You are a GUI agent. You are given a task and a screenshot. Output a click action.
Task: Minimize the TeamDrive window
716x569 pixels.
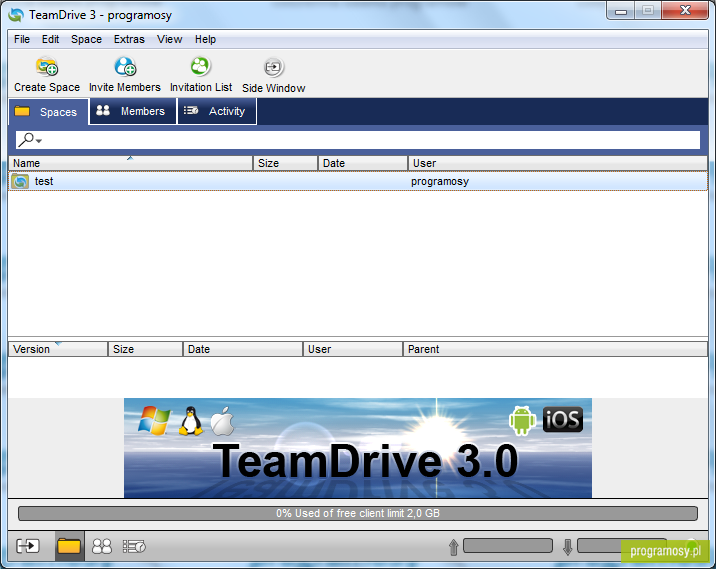coord(621,11)
